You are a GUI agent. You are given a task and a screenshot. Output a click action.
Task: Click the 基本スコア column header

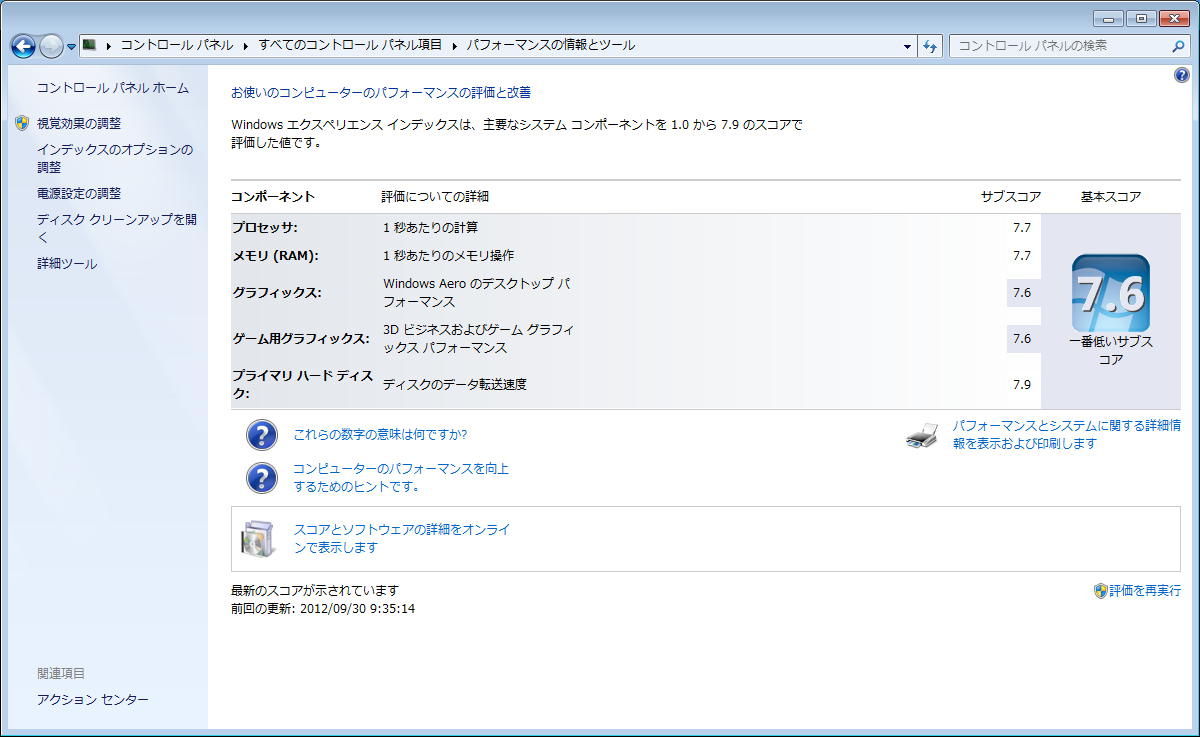[1111, 196]
